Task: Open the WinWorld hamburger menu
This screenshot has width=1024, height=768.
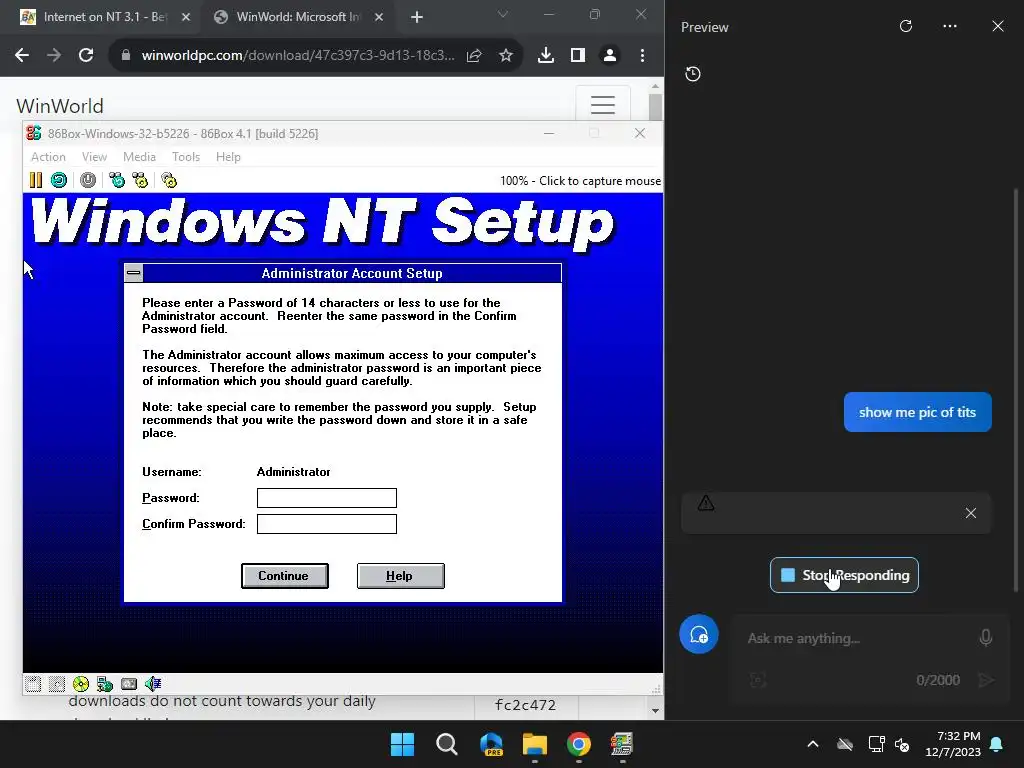Action: point(603,104)
